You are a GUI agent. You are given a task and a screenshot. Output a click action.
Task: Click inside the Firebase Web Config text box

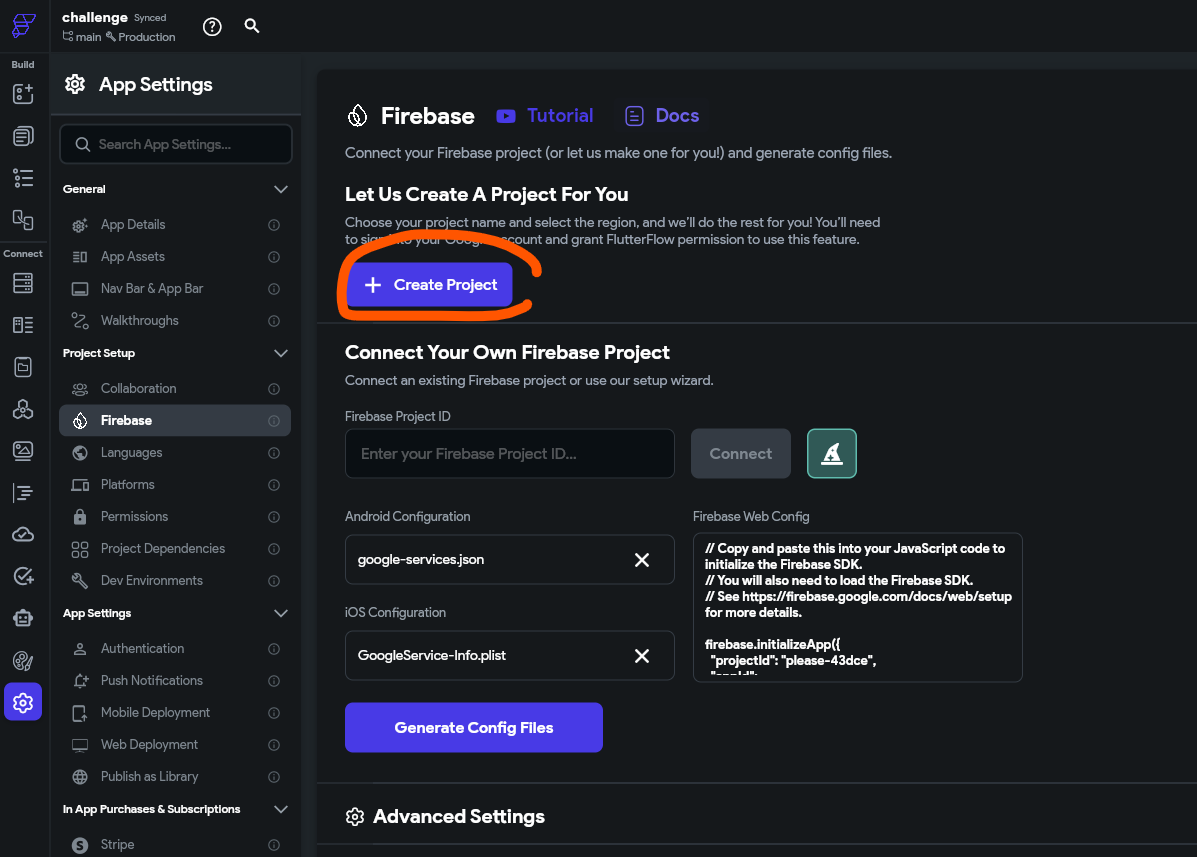coord(857,607)
